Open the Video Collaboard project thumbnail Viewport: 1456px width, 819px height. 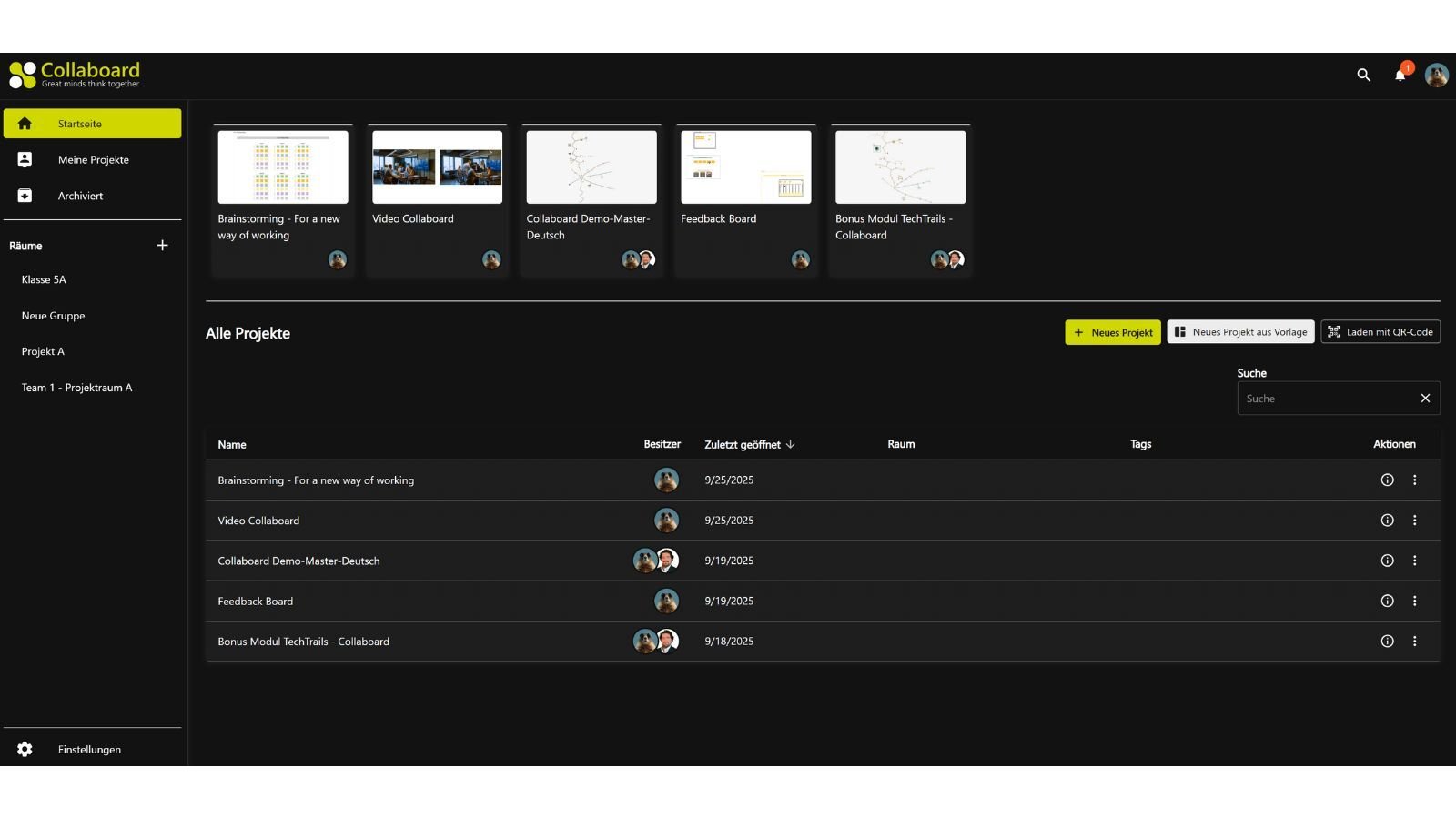pyautogui.click(x=436, y=167)
